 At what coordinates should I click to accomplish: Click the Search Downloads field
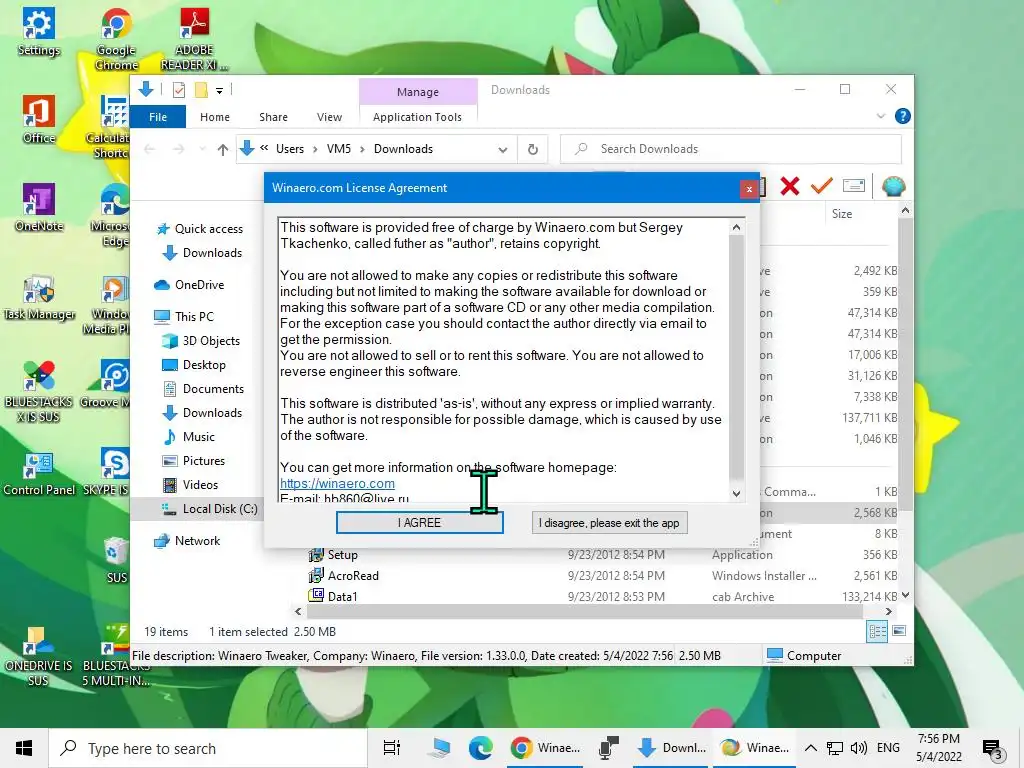731,149
